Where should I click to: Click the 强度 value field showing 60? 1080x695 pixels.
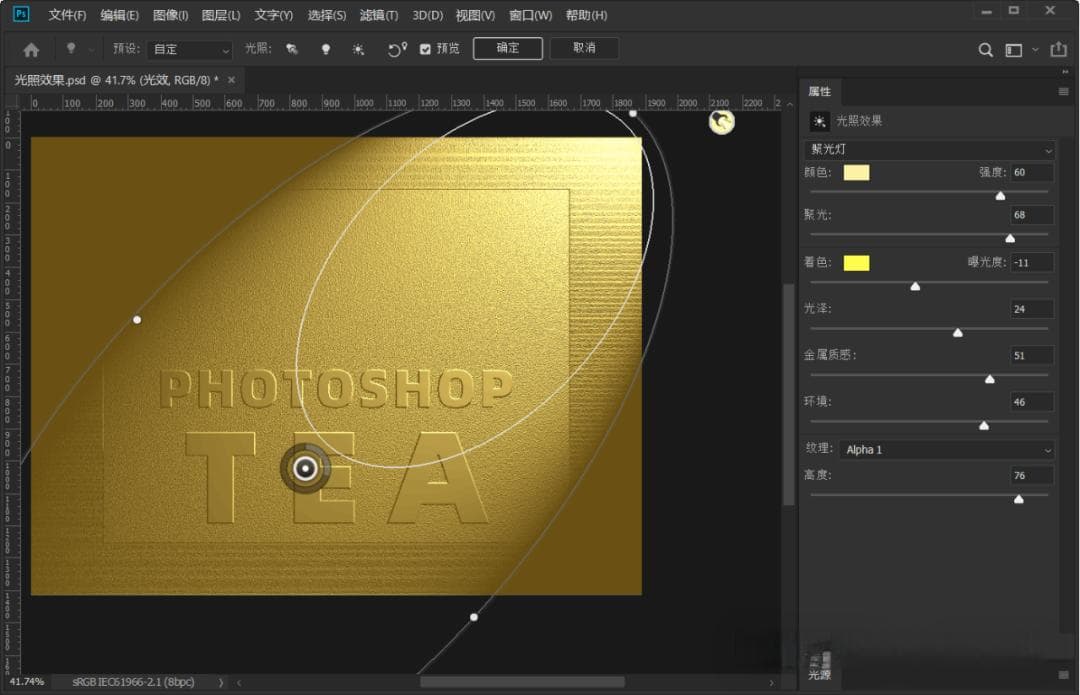pyautogui.click(x=1032, y=172)
